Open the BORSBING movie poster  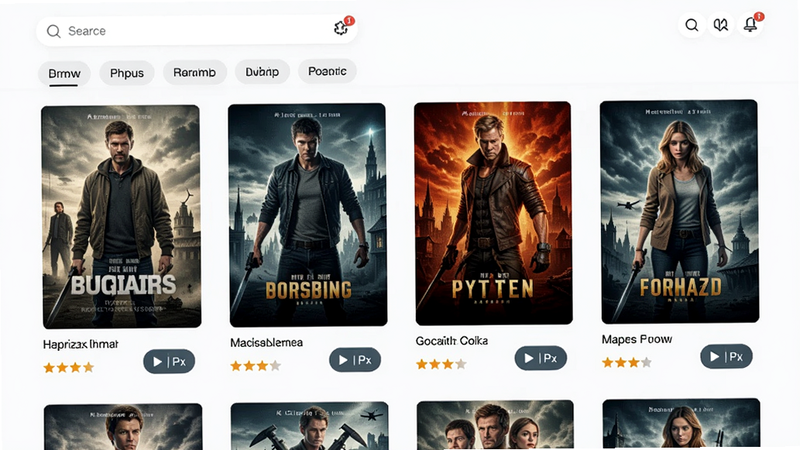[308, 215]
